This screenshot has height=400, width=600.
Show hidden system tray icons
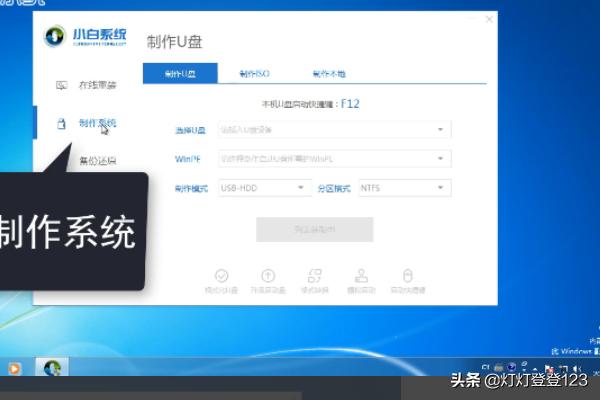pyautogui.click(x=535, y=369)
